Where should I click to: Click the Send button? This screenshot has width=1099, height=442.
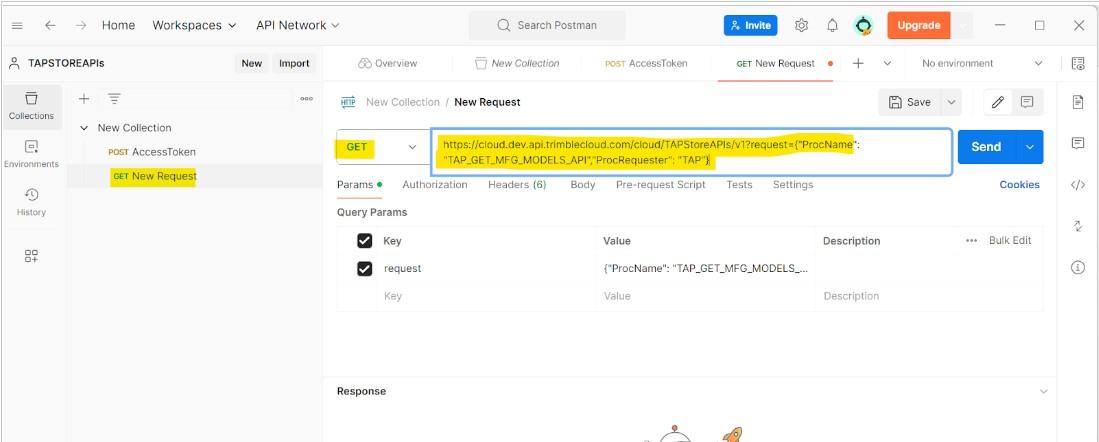point(986,147)
